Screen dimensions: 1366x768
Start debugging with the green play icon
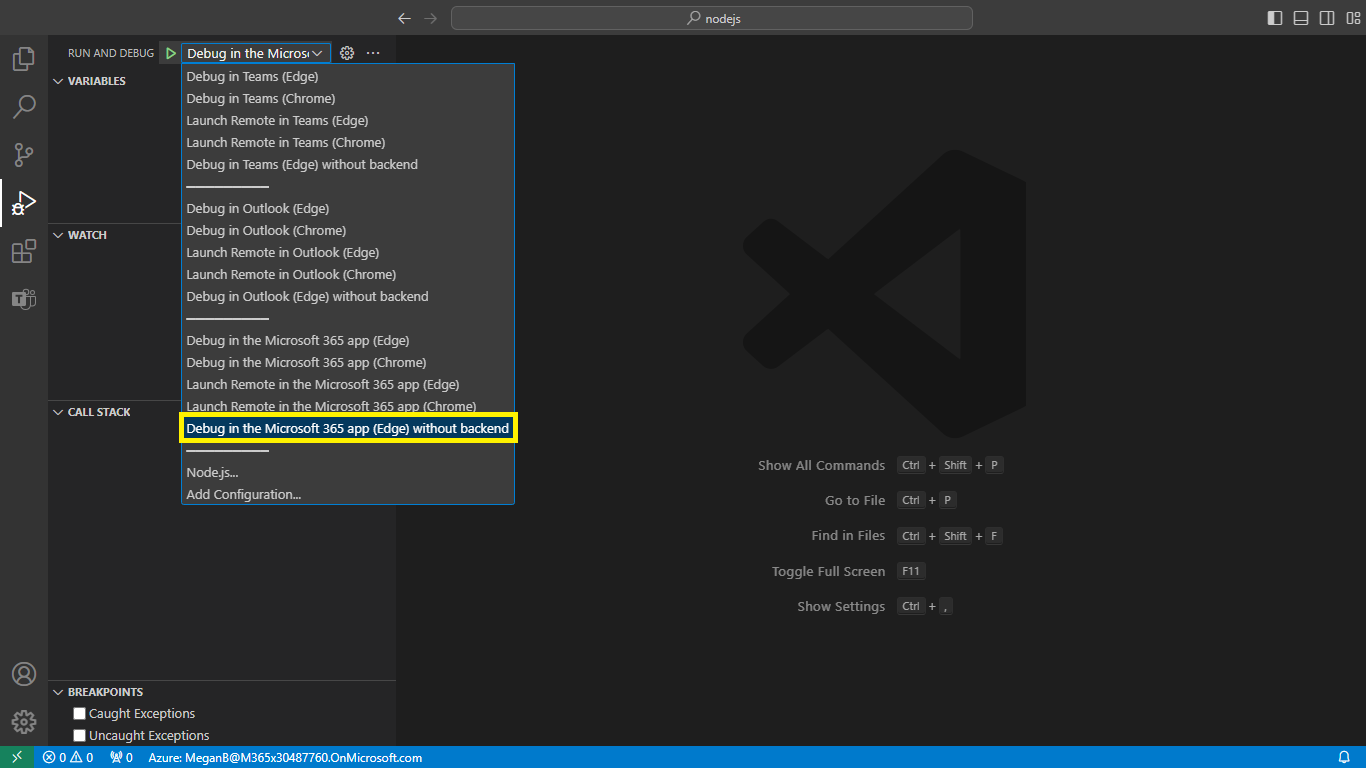click(x=171, y=53)
